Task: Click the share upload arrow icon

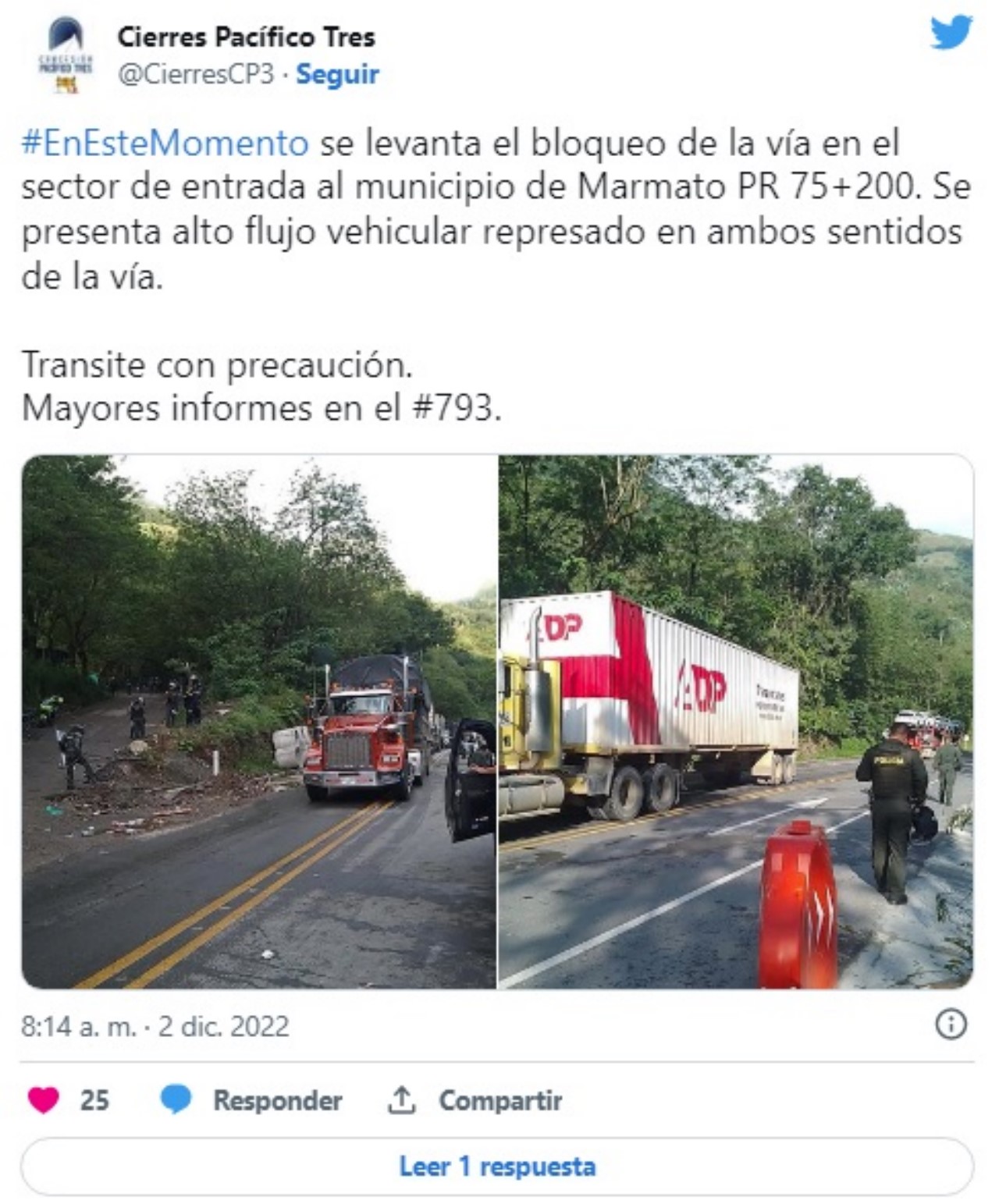Action: pyautogui.click(x=401, y=1099)
